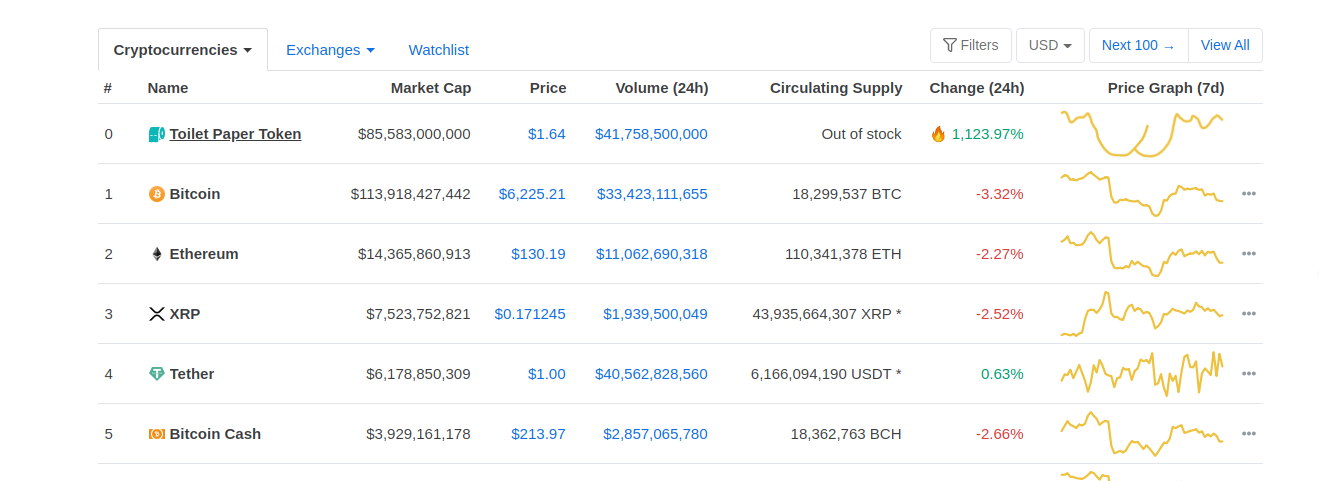
Task: Click the fire icon beside 1,123.97%
Action: click(938, 134)
